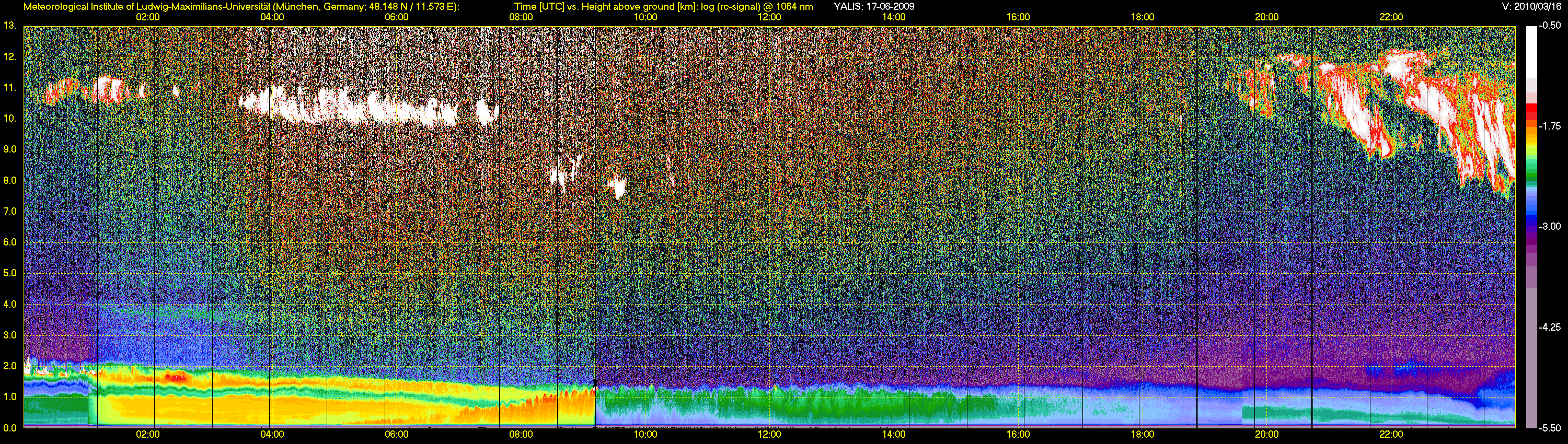Viewport: 1568px width, 444px height.
Task: Click the 11. height axis label
Action: (x=10, y=88)
